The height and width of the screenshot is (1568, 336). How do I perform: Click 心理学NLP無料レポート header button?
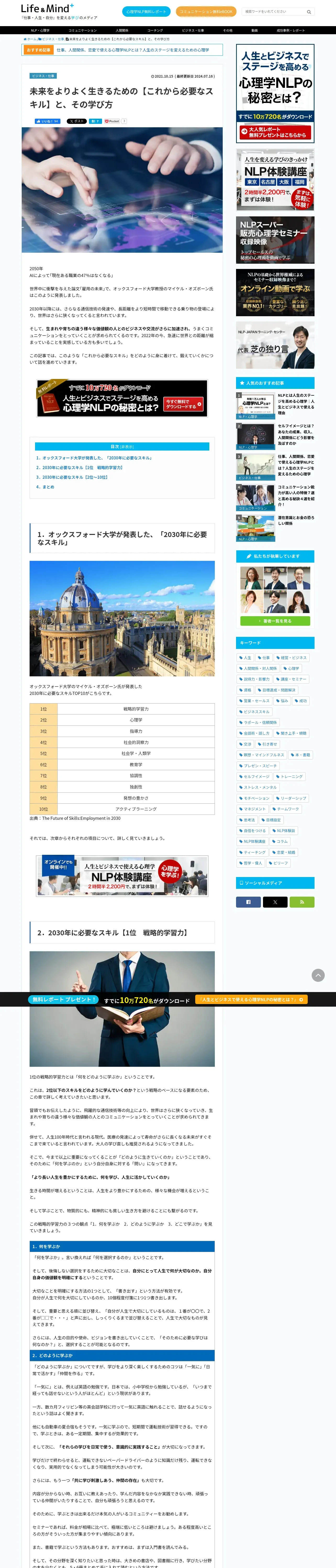pyautogui.click(x=146, y=11)
